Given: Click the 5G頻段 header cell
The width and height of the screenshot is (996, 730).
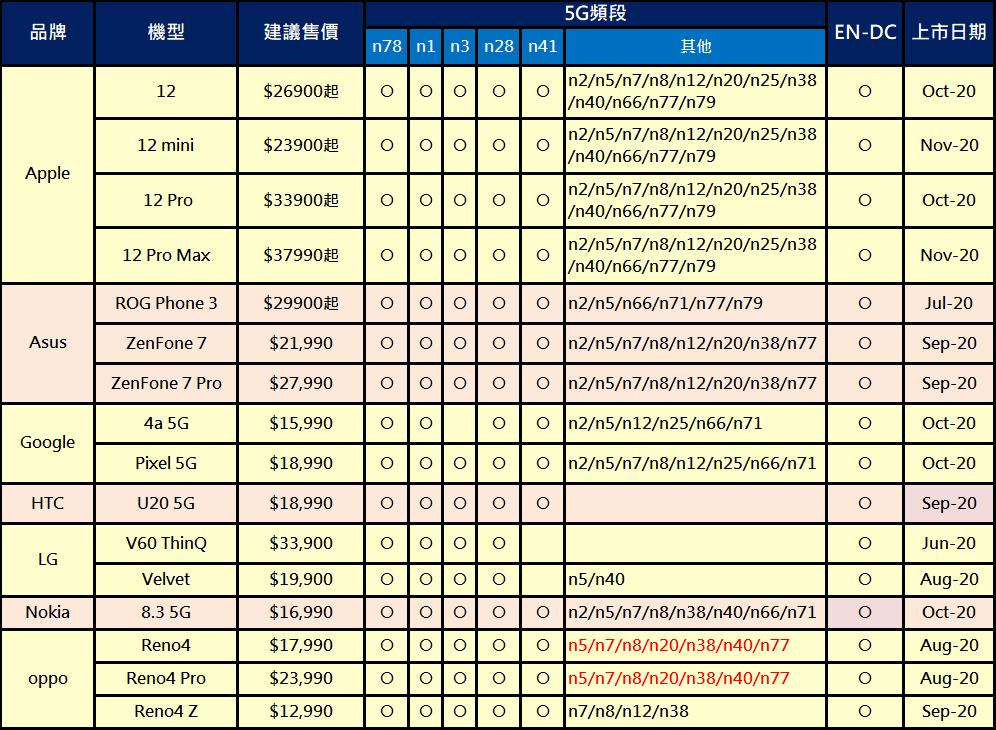Looking at the screenshot, I should point(595,14).
